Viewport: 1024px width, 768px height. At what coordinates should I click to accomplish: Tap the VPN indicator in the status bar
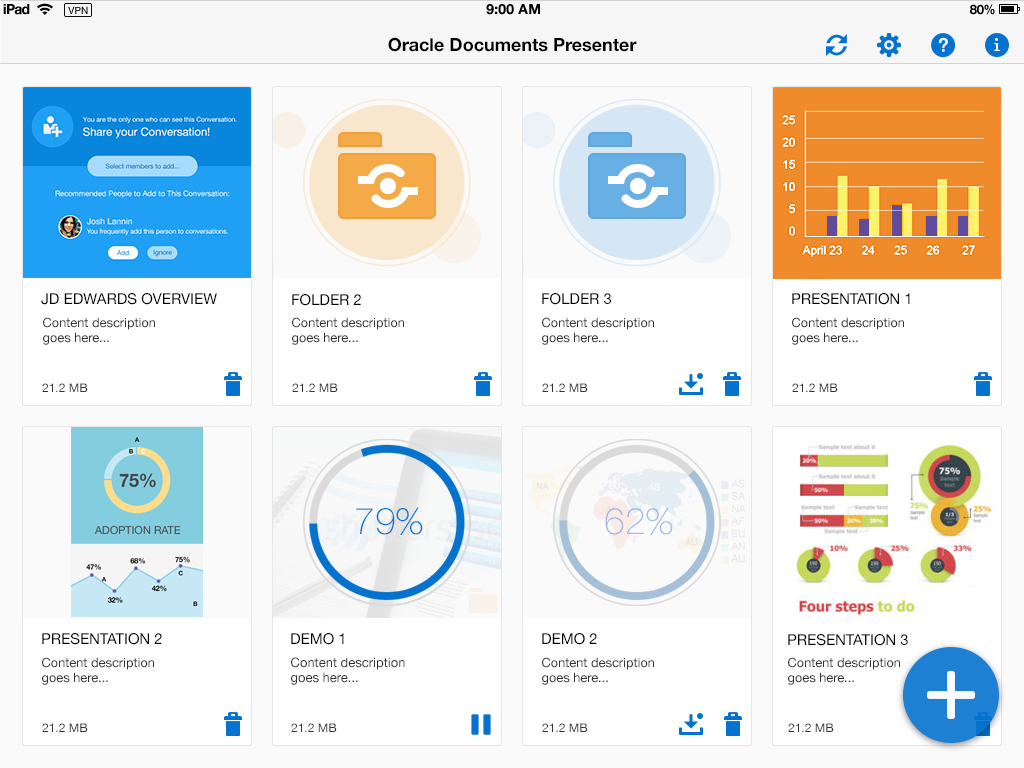(x=77, y=10)
